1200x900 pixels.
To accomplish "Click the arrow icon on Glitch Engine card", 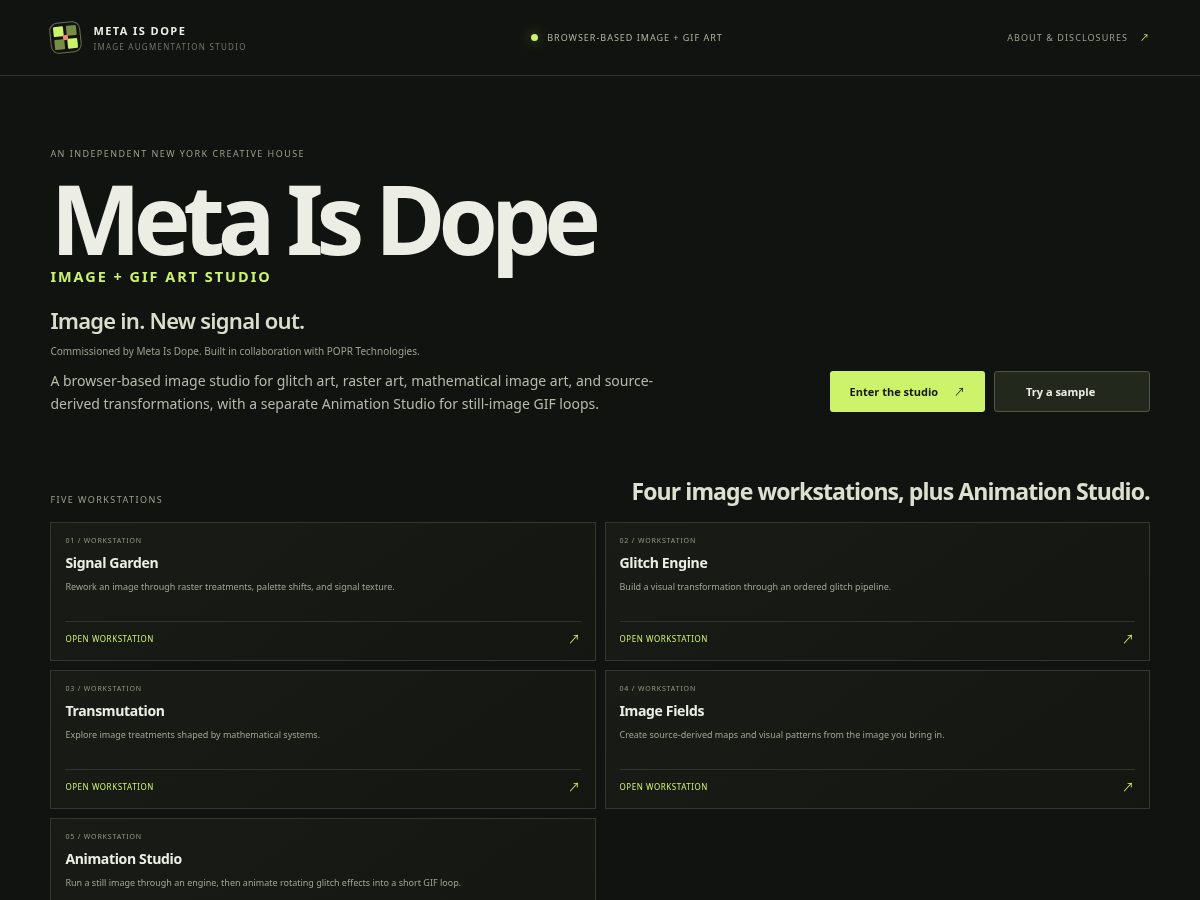I will click(1128, 639).
